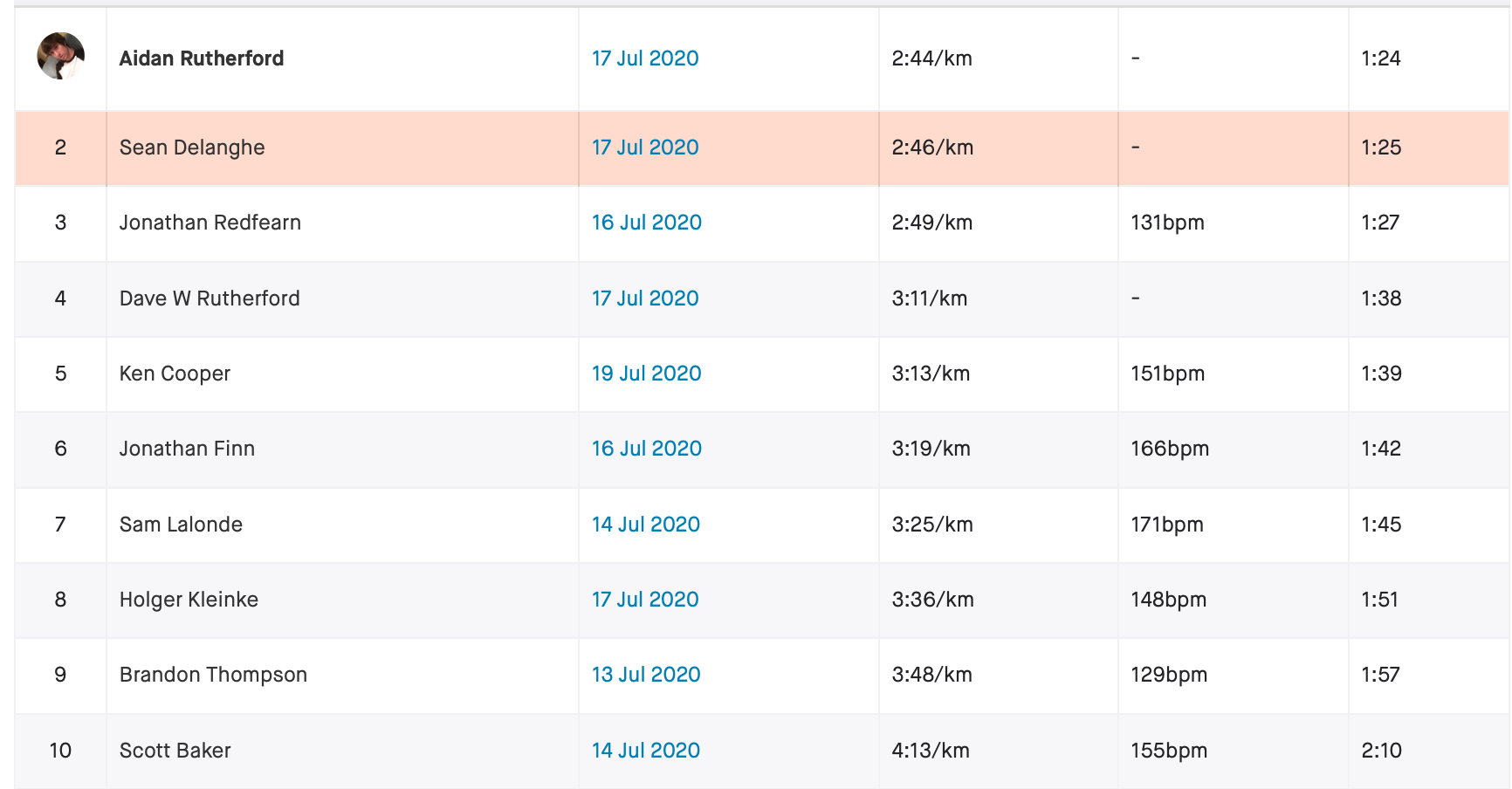1512x789 pixels.
Task: Select the Ken Cooper leaderboard entry
Action: (x=175, y=374)
